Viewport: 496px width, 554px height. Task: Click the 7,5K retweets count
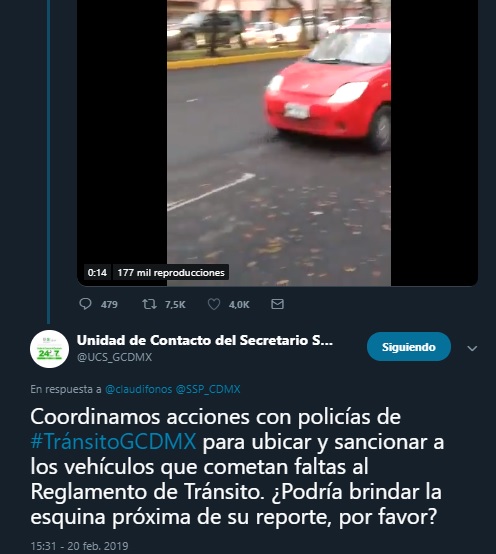175,305
